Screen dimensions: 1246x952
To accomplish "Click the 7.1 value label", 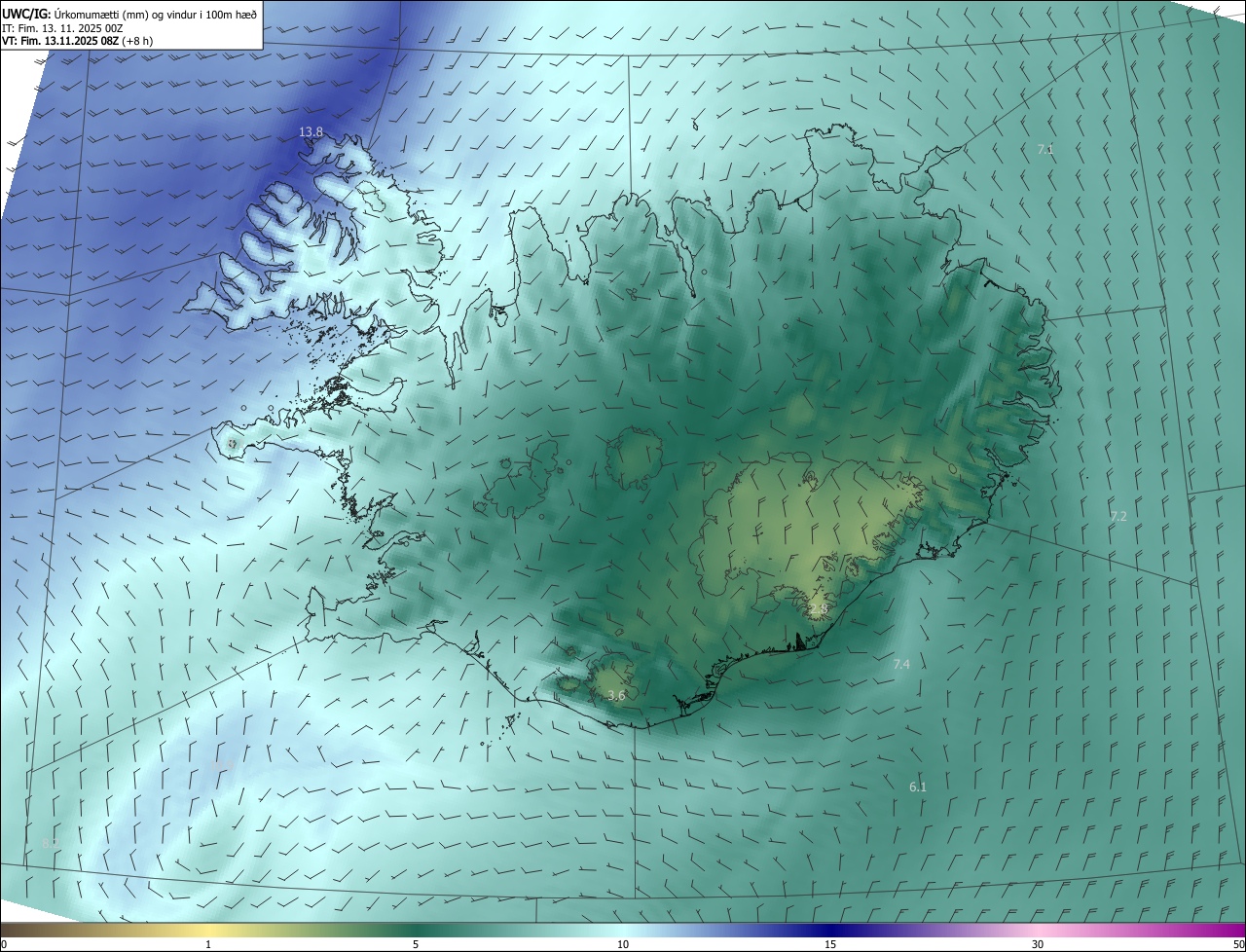I will [1045, 150].
